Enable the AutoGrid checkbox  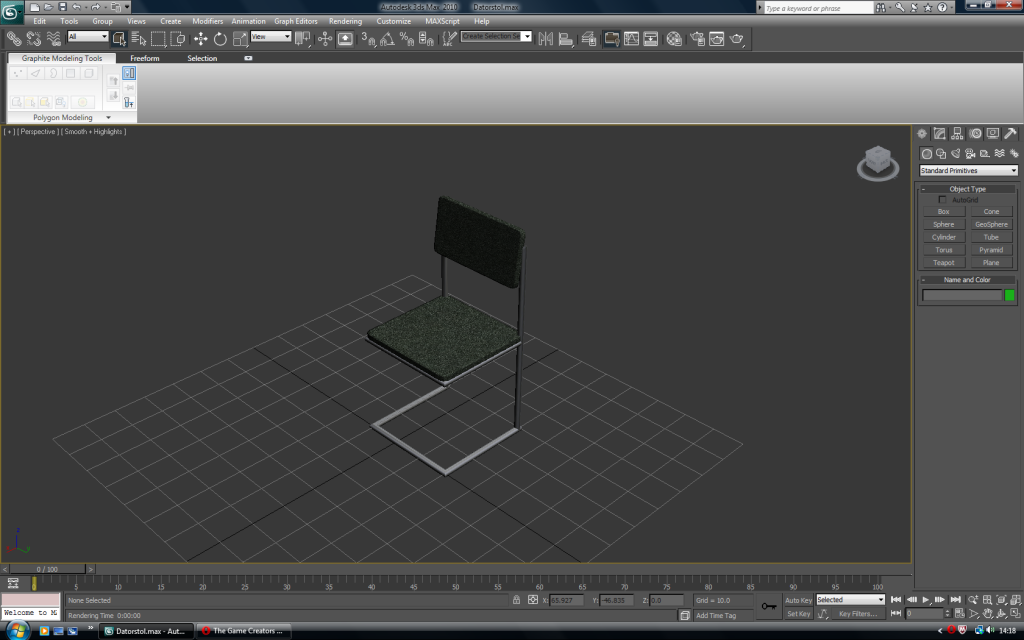point(942,200)
